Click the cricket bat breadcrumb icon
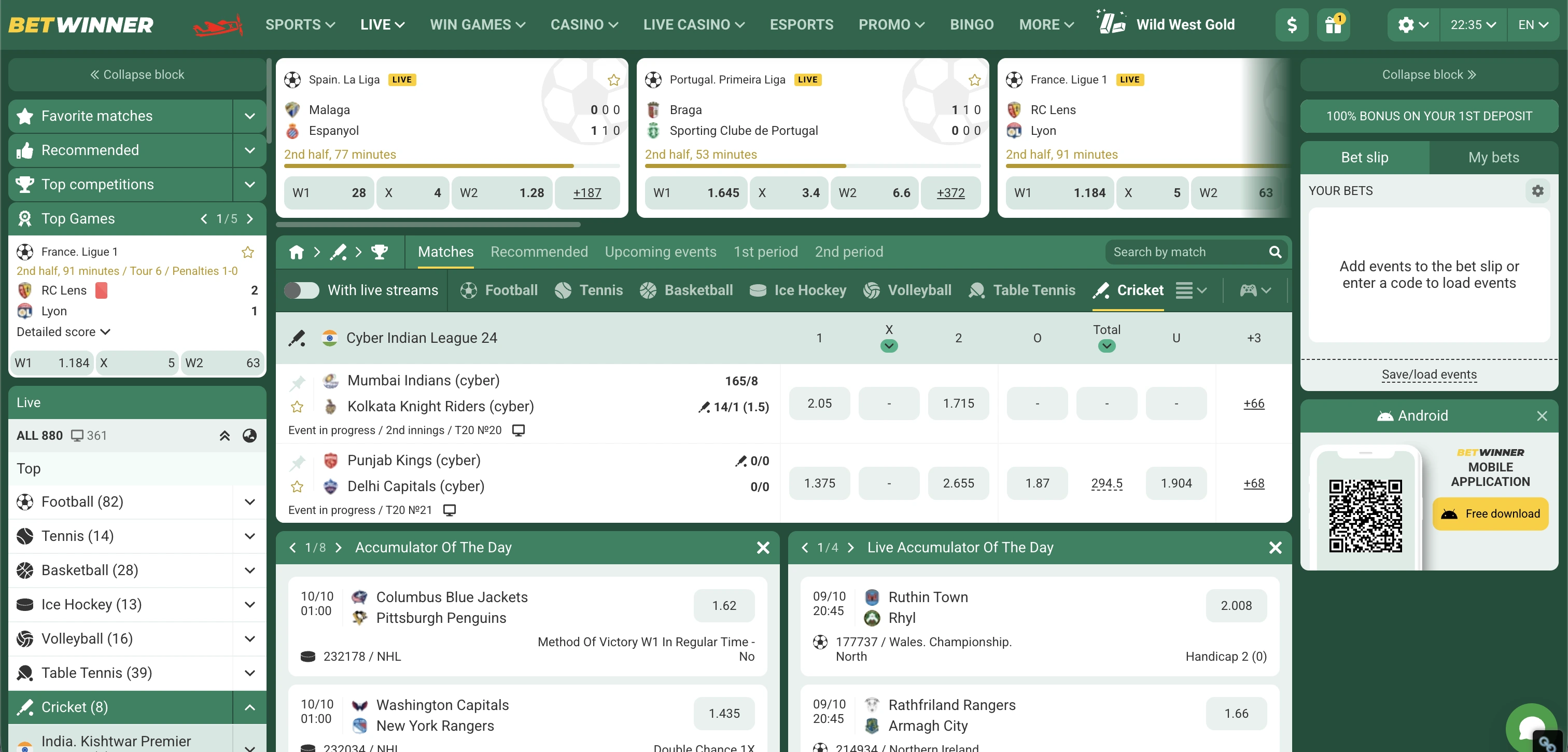 [x=338, y=252]
